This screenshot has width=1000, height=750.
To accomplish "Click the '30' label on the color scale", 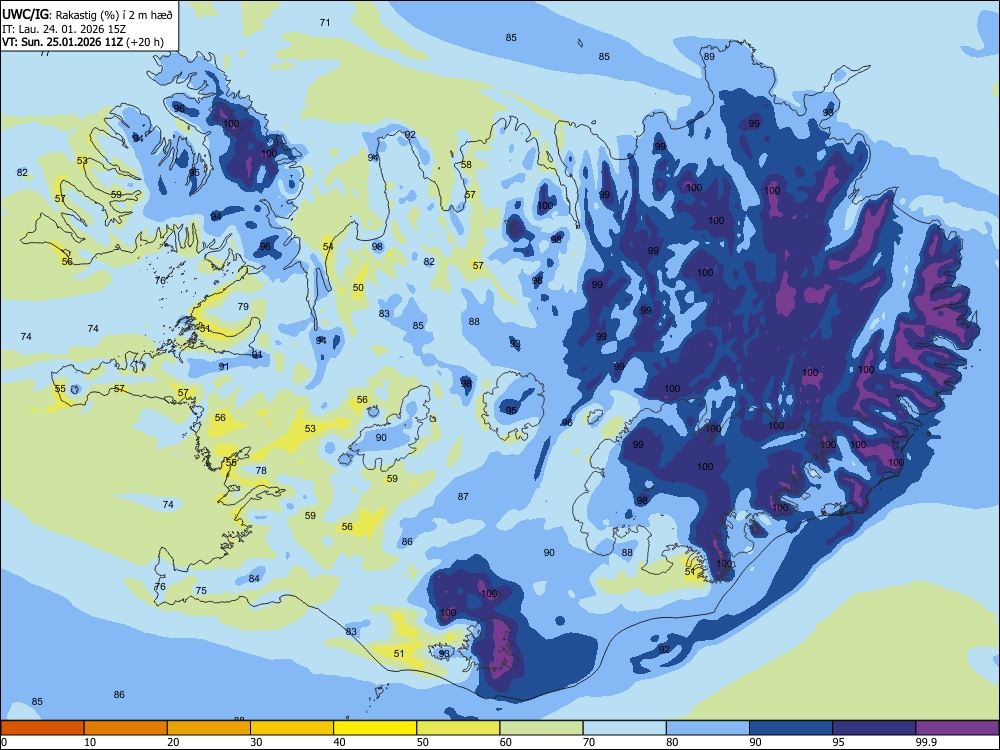I will pos(256,742).
